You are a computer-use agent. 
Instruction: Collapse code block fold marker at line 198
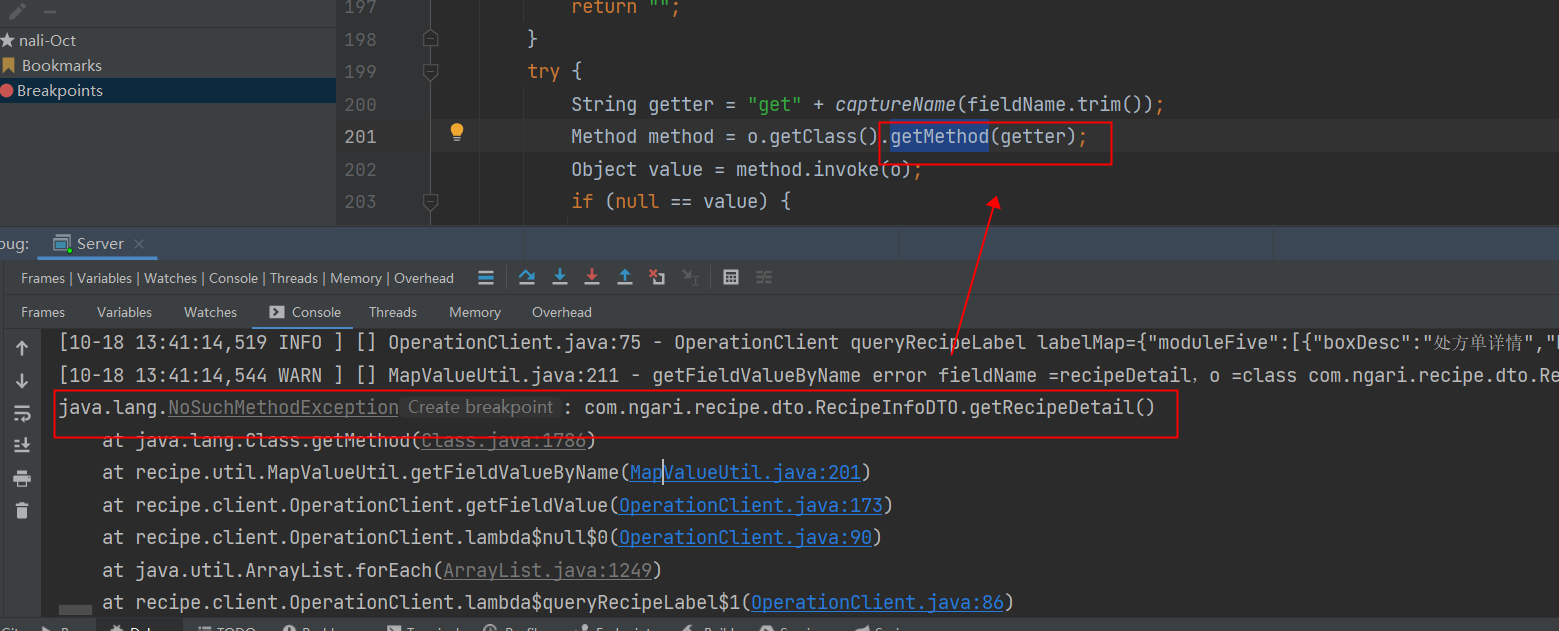(x=430, y=39)
